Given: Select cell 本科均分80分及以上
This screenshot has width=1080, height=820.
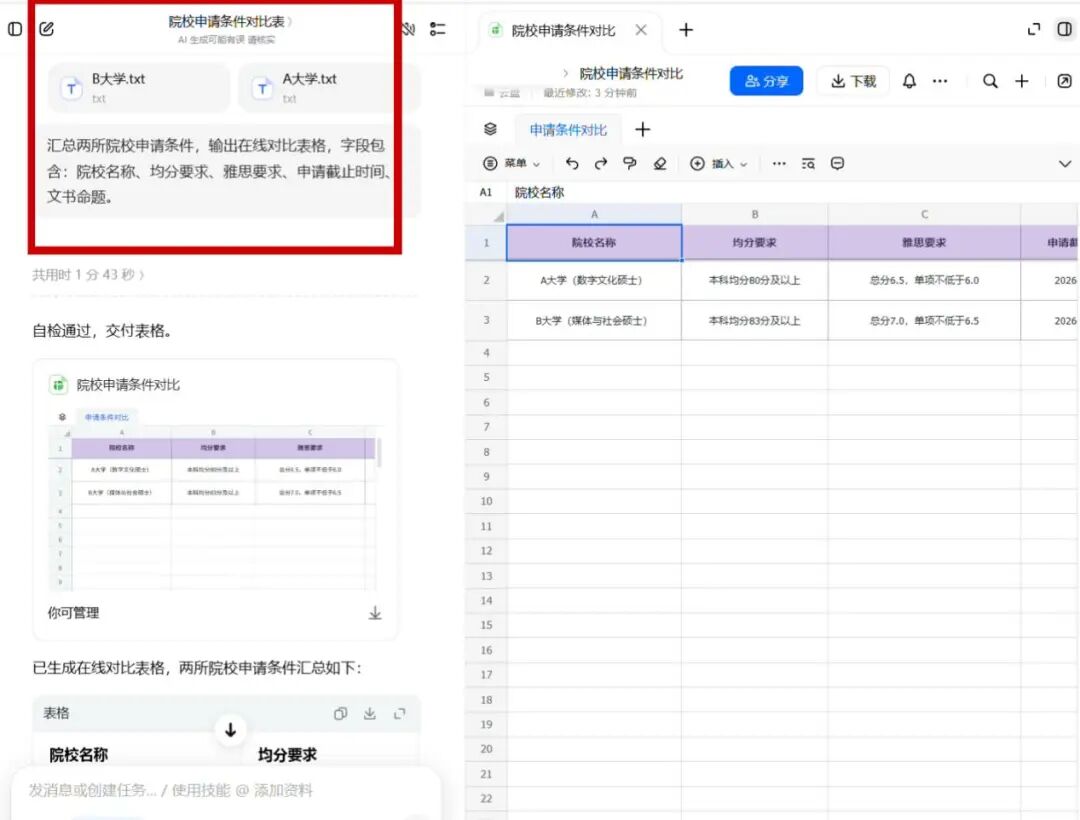Looking at the screenshot, I should 755,280.
